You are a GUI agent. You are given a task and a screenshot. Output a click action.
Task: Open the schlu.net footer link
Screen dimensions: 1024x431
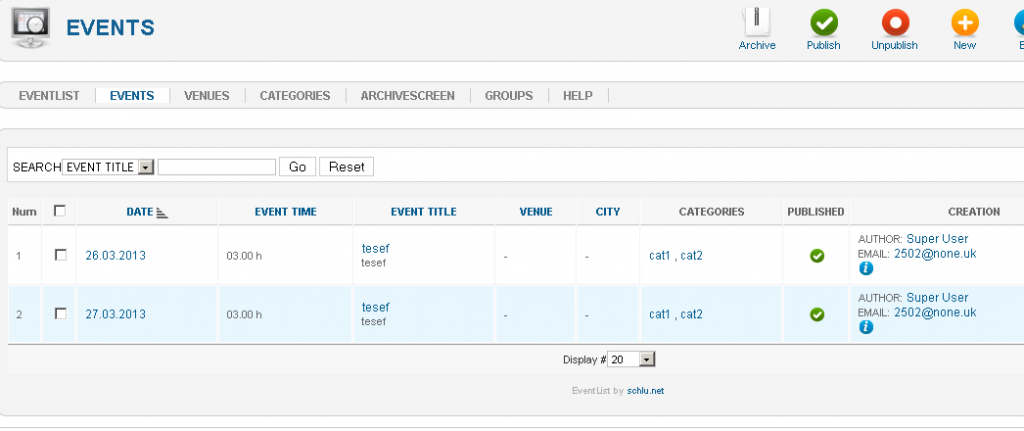[x=645, y=391]
